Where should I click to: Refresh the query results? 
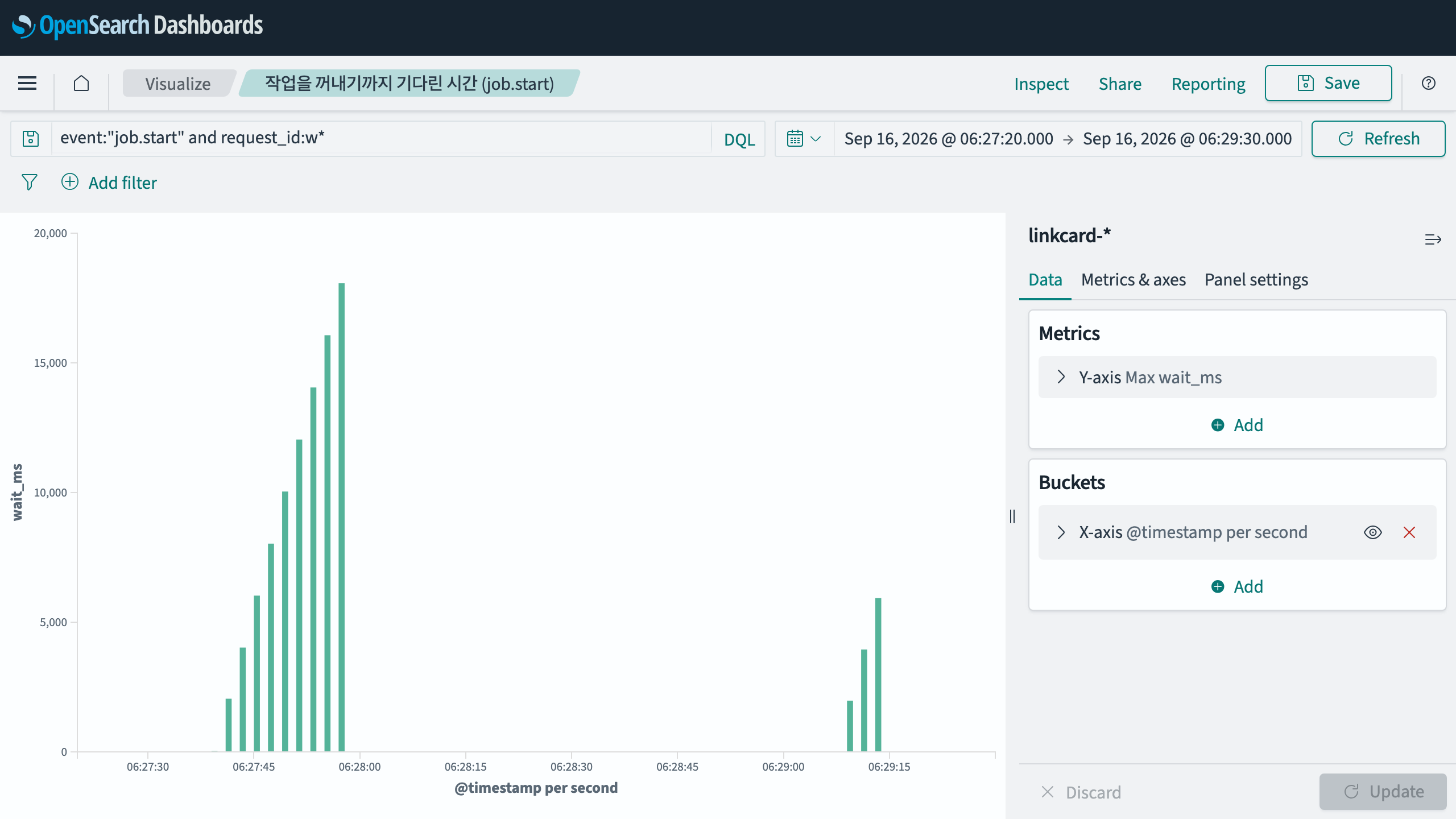(1378, 139)
